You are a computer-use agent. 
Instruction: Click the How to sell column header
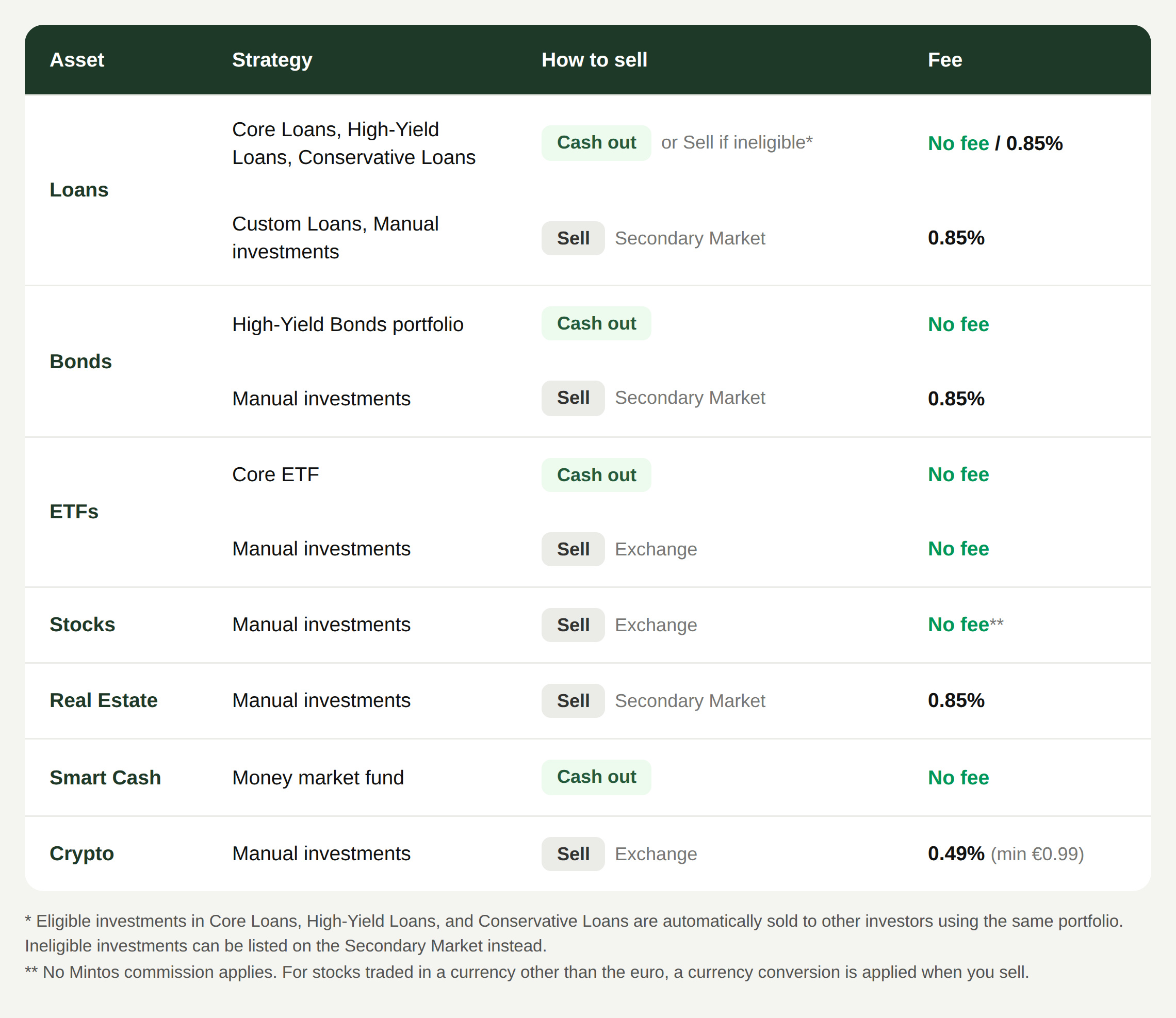[594, 60]
